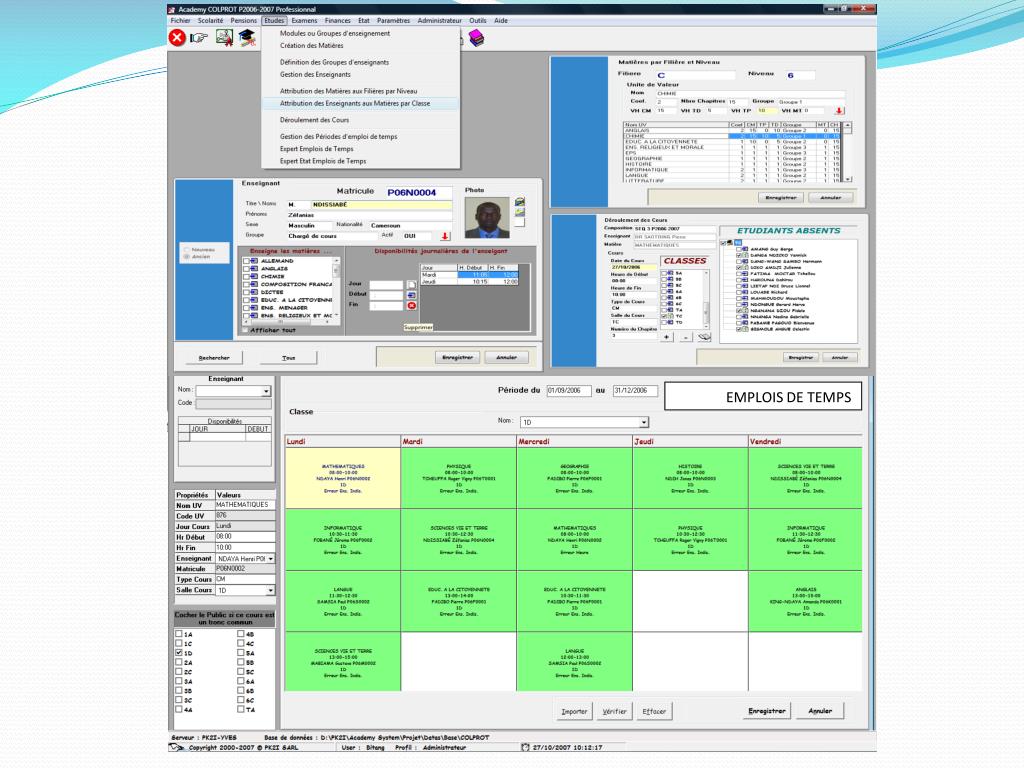The image size is (1024, 768).
Task: Click Enregistrer in the Enseignant panel
Action: click(x=457, y=357)
